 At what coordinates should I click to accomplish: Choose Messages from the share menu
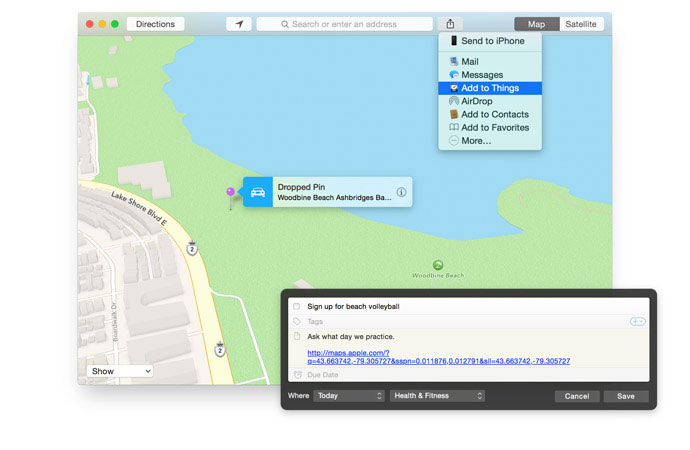[x=490, y=75]
